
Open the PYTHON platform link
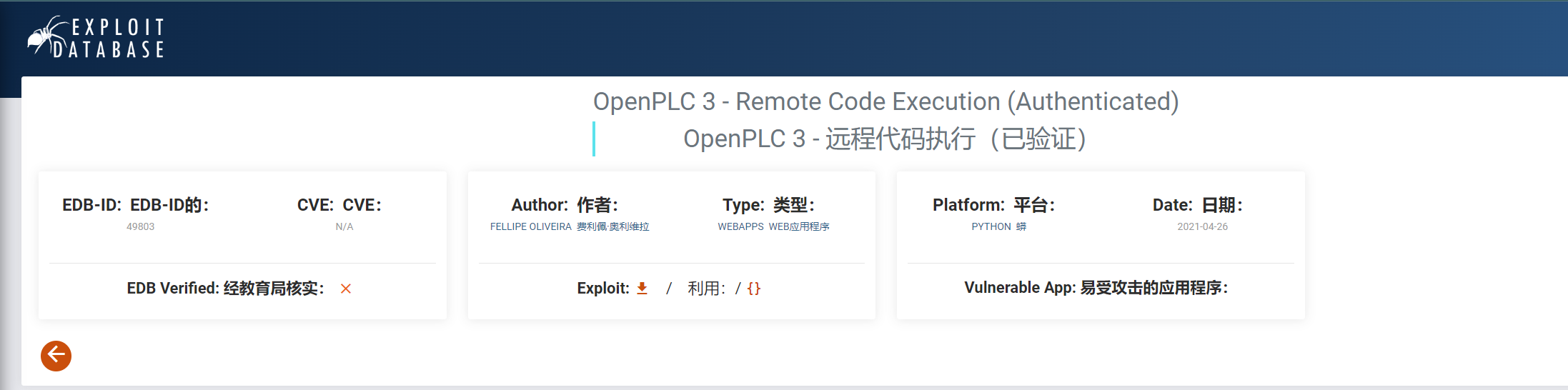[991, 226]
